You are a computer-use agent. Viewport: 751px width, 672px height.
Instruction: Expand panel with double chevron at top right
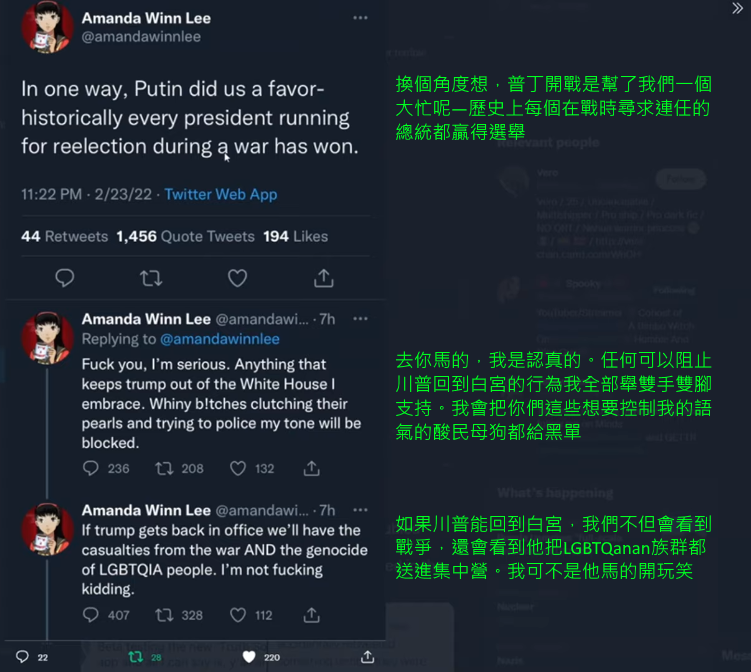point(738,8)
